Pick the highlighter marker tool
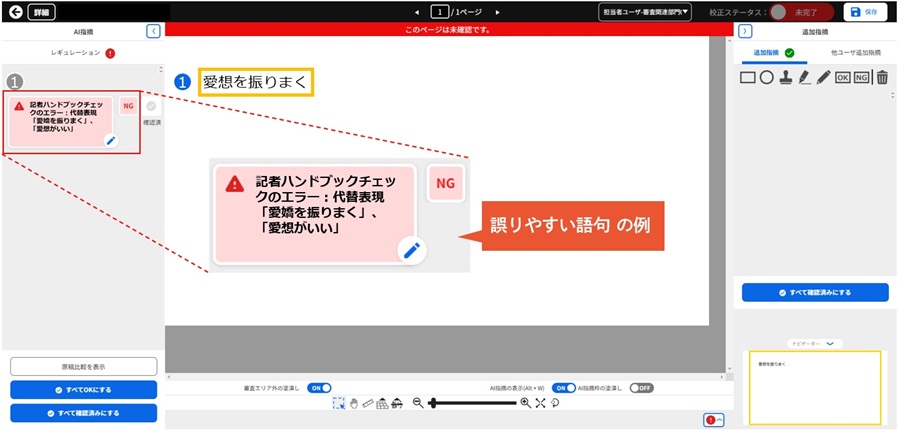 tap(805, 77)
